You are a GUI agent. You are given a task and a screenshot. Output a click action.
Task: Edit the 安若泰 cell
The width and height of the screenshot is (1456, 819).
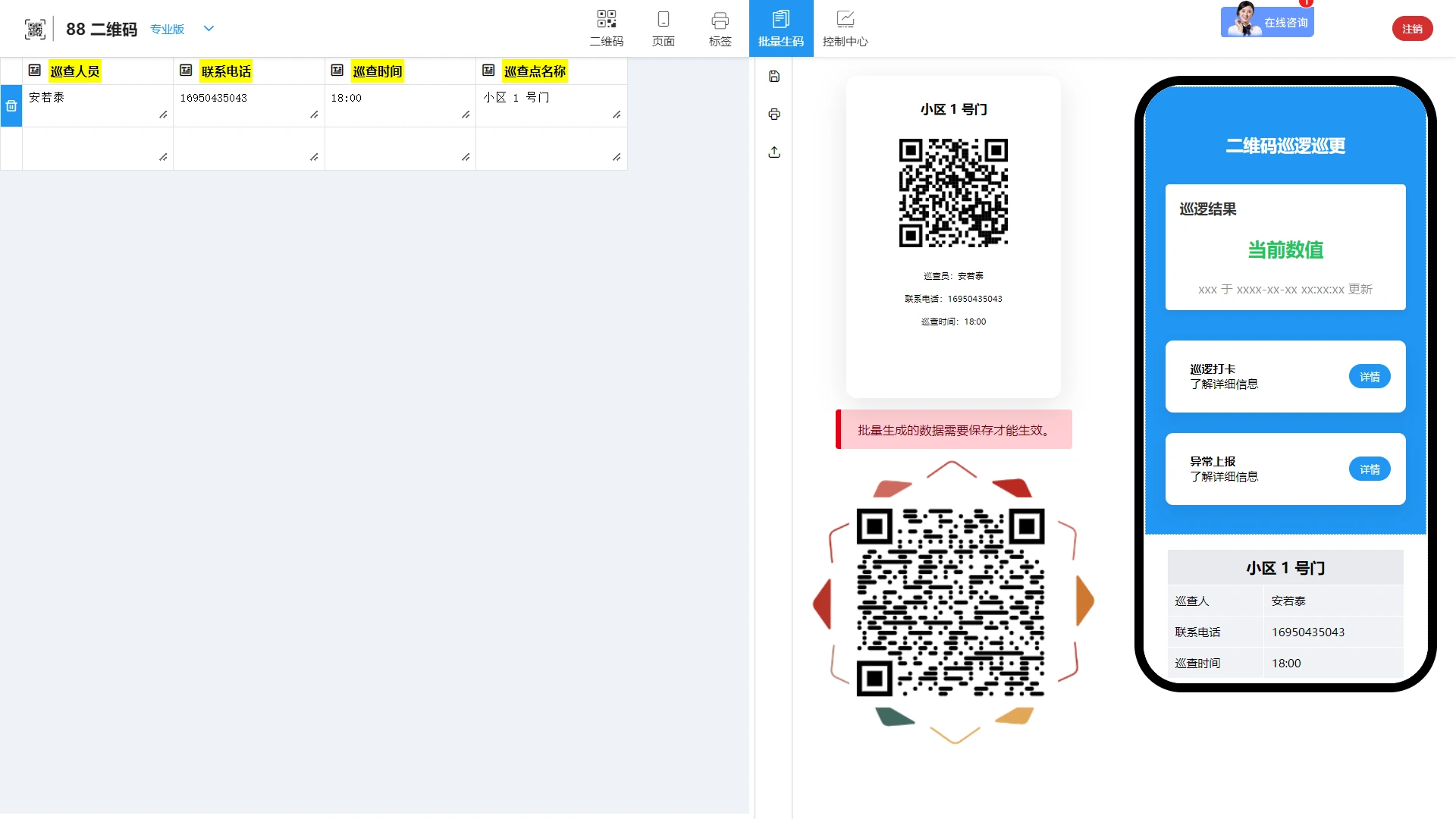98,105
